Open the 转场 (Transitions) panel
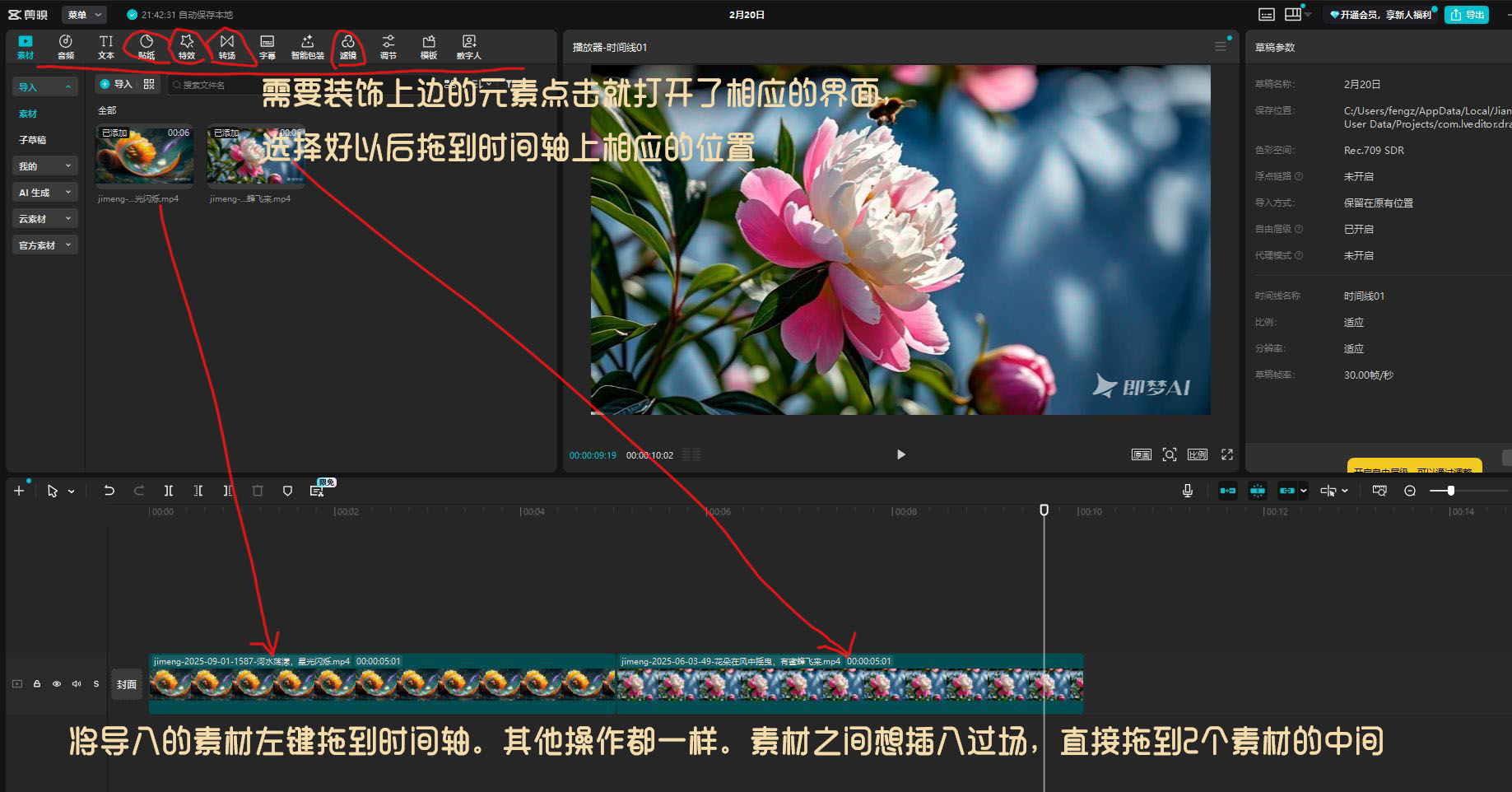 [227, 46]
